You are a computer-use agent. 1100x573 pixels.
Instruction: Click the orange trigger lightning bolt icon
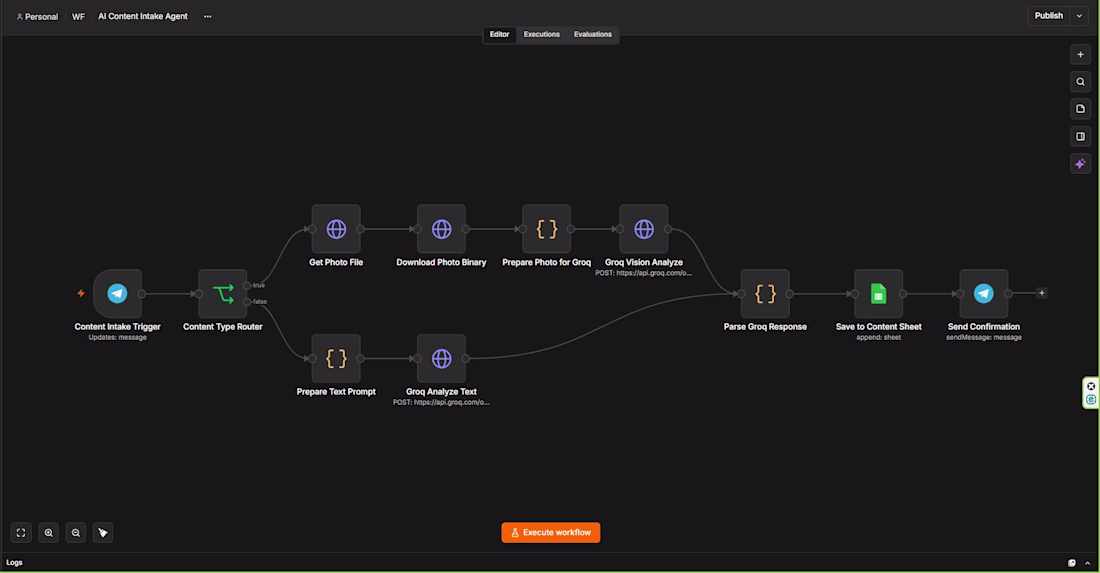tap(81, 293)
